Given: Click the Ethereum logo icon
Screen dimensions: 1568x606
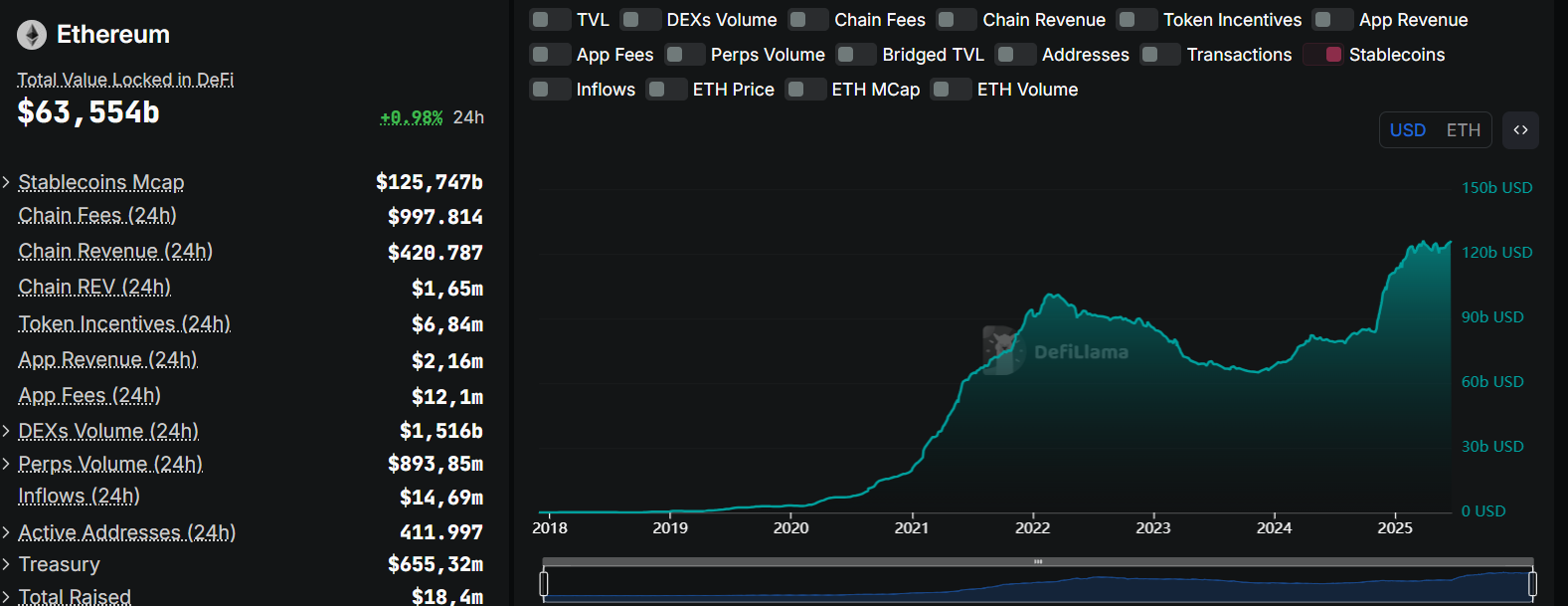Looking at the screenshot, I should [32, 35].
